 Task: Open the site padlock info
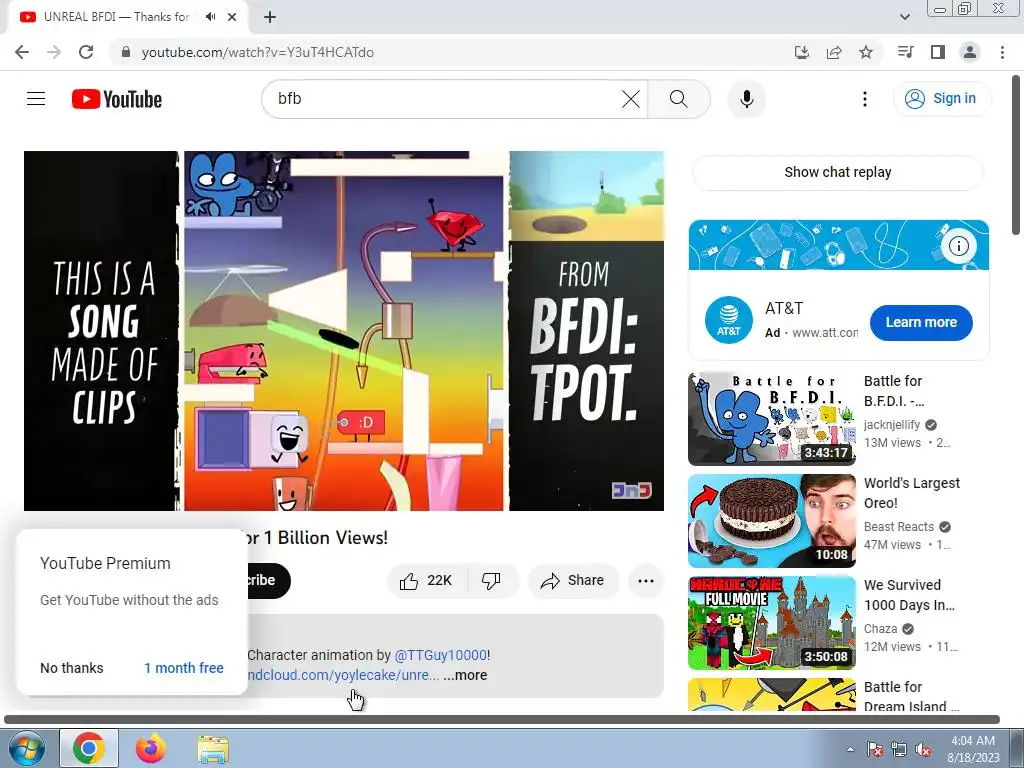click(126, 52)
